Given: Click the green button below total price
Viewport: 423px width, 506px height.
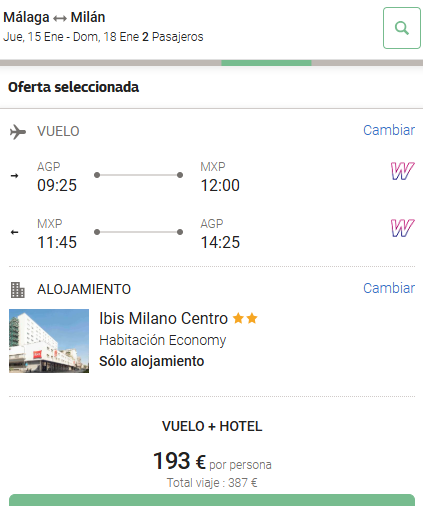Looking at the screenshot, I should click(212, 500).
